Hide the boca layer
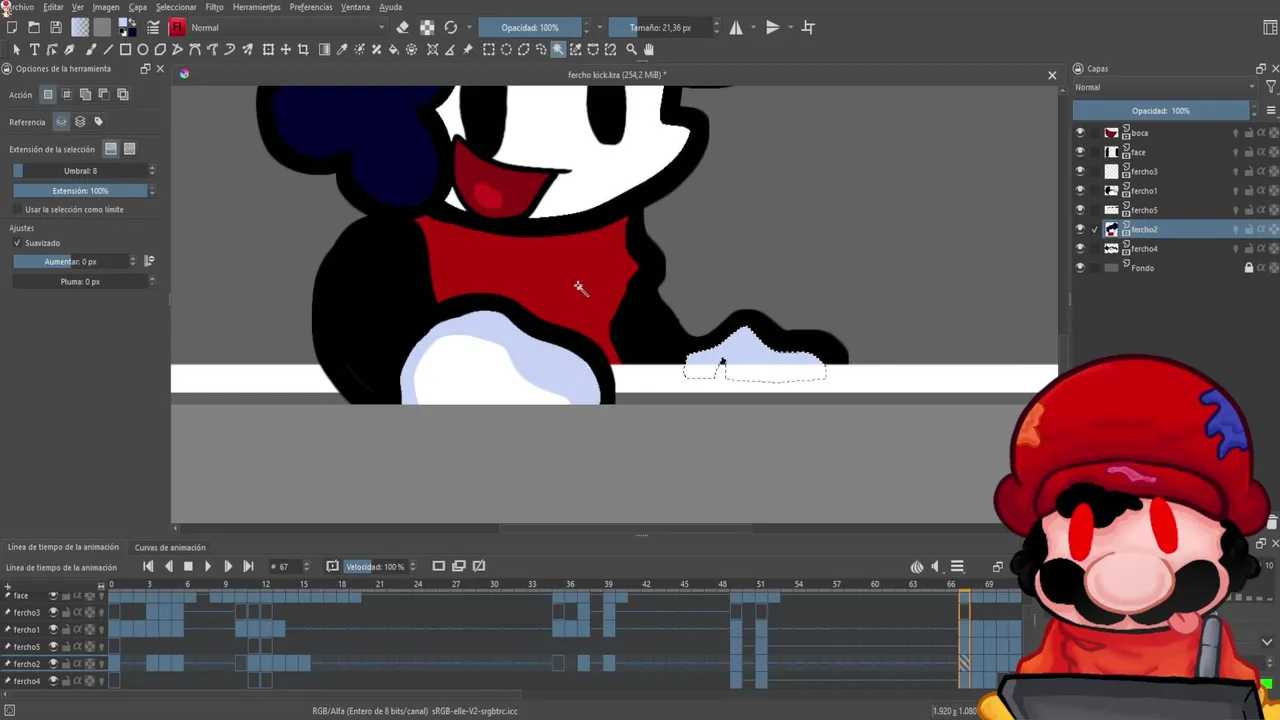 [1079, 132]
